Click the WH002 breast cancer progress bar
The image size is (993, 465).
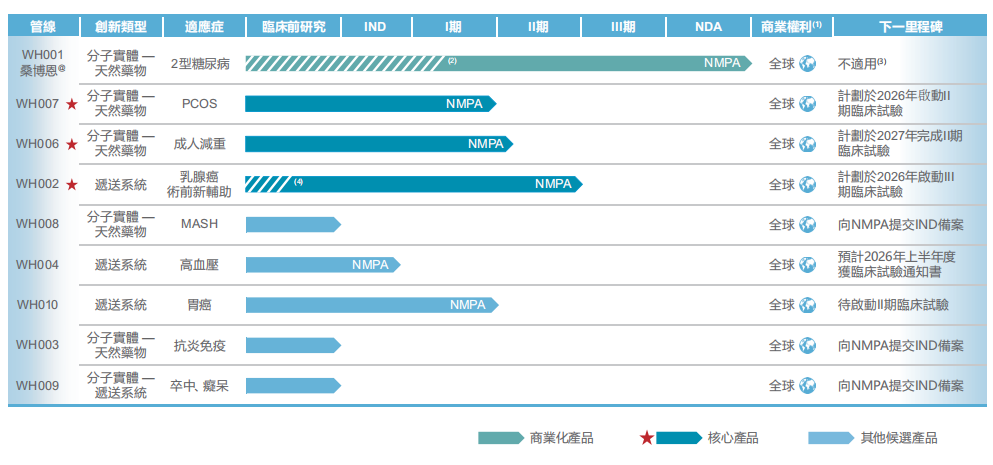click(x=414, y=184)
